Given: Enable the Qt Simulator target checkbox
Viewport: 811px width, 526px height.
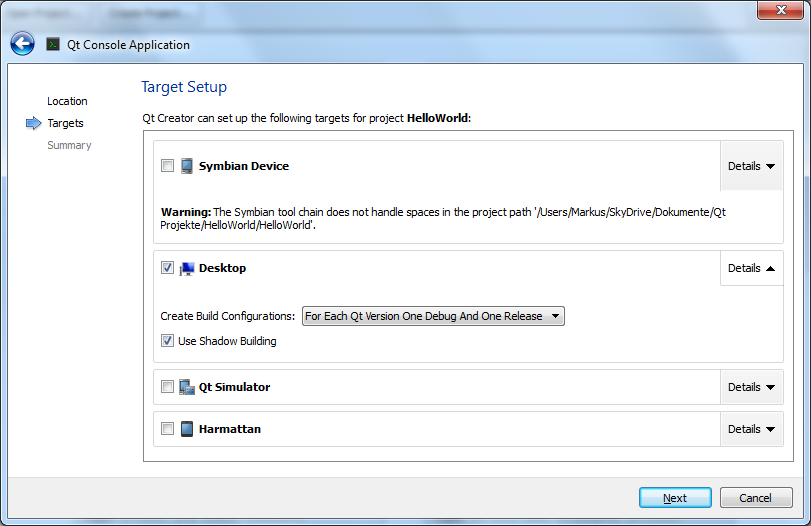Looking at the screenshot, I should pyautogui.click(x=167, y=386).
